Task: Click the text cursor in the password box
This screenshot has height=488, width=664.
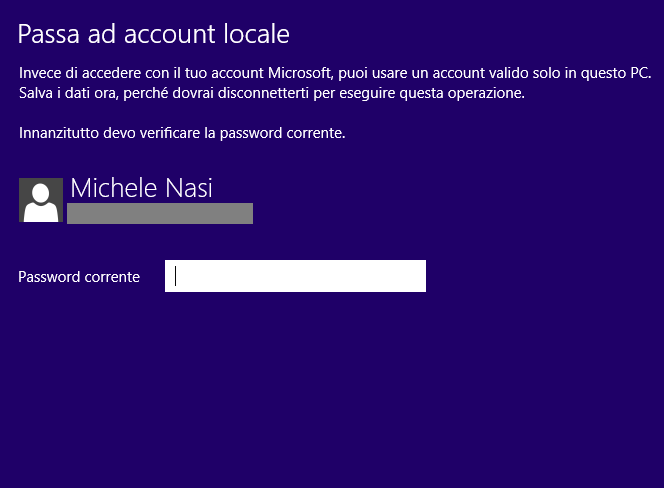Action: pos(176,276)
